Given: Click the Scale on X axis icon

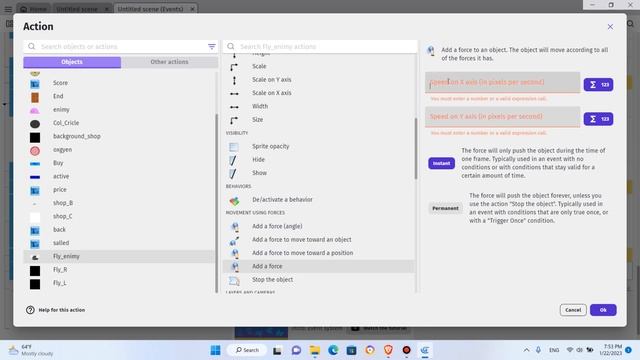Looking at the screenshot, I should [x=234, y=94].
